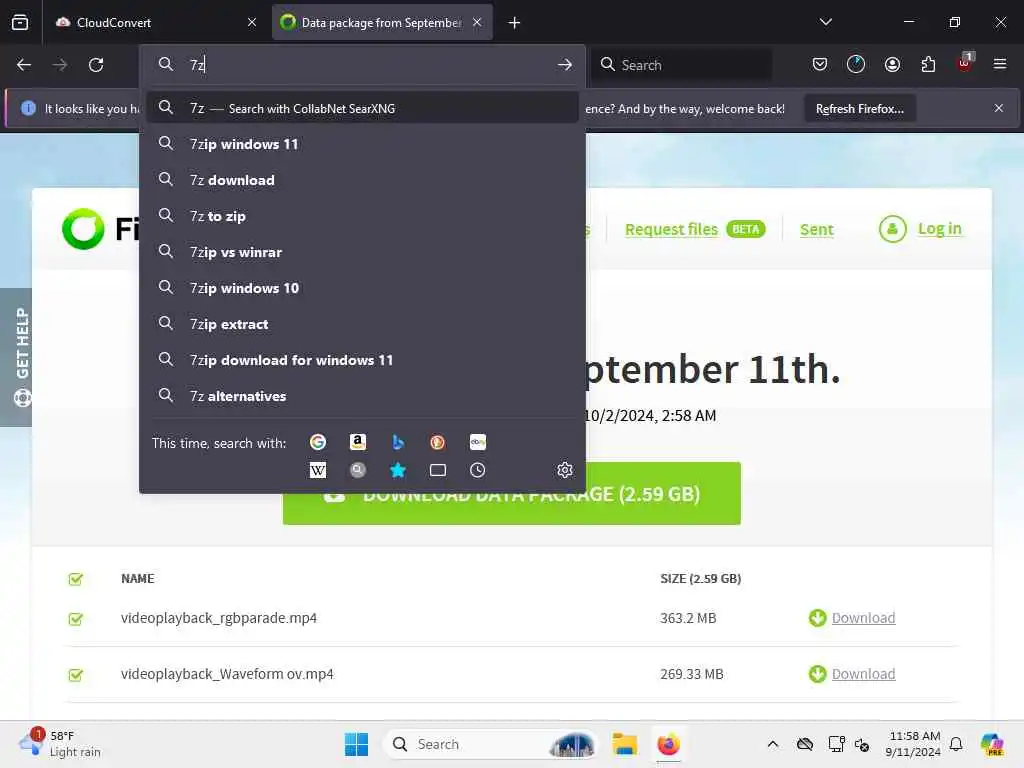Screen dimensions: 1024x768
Task: Search in History clock icon
Action: coord(478,470)
